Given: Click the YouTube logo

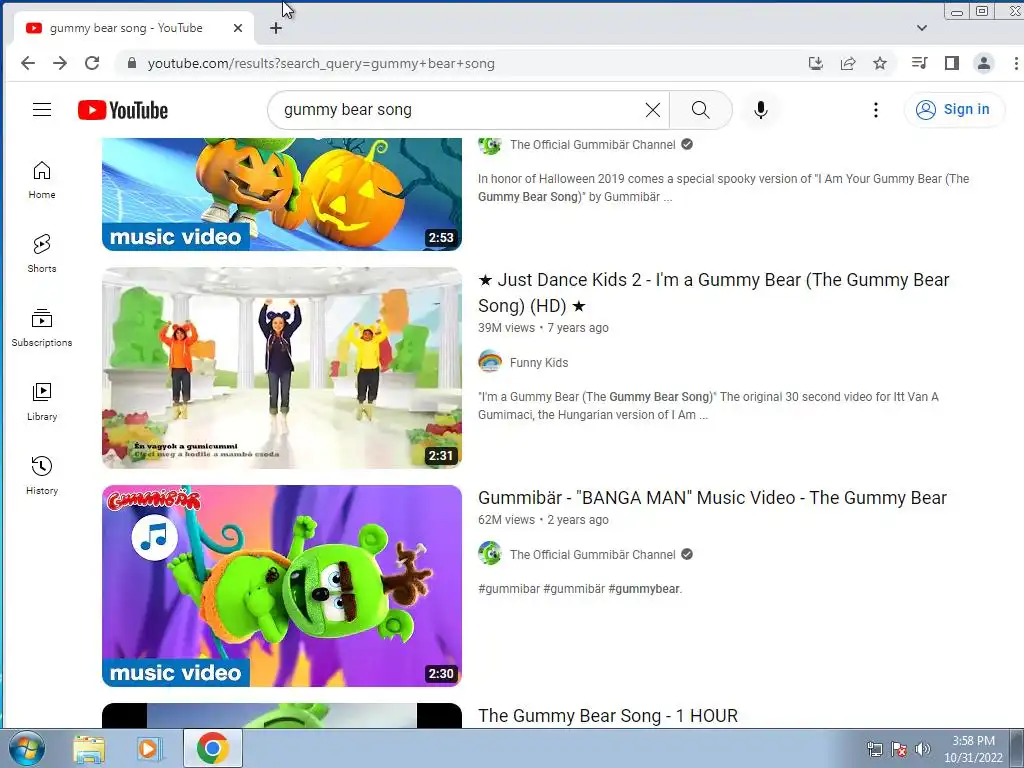Looking at the screenshot, I should (123, 110).
